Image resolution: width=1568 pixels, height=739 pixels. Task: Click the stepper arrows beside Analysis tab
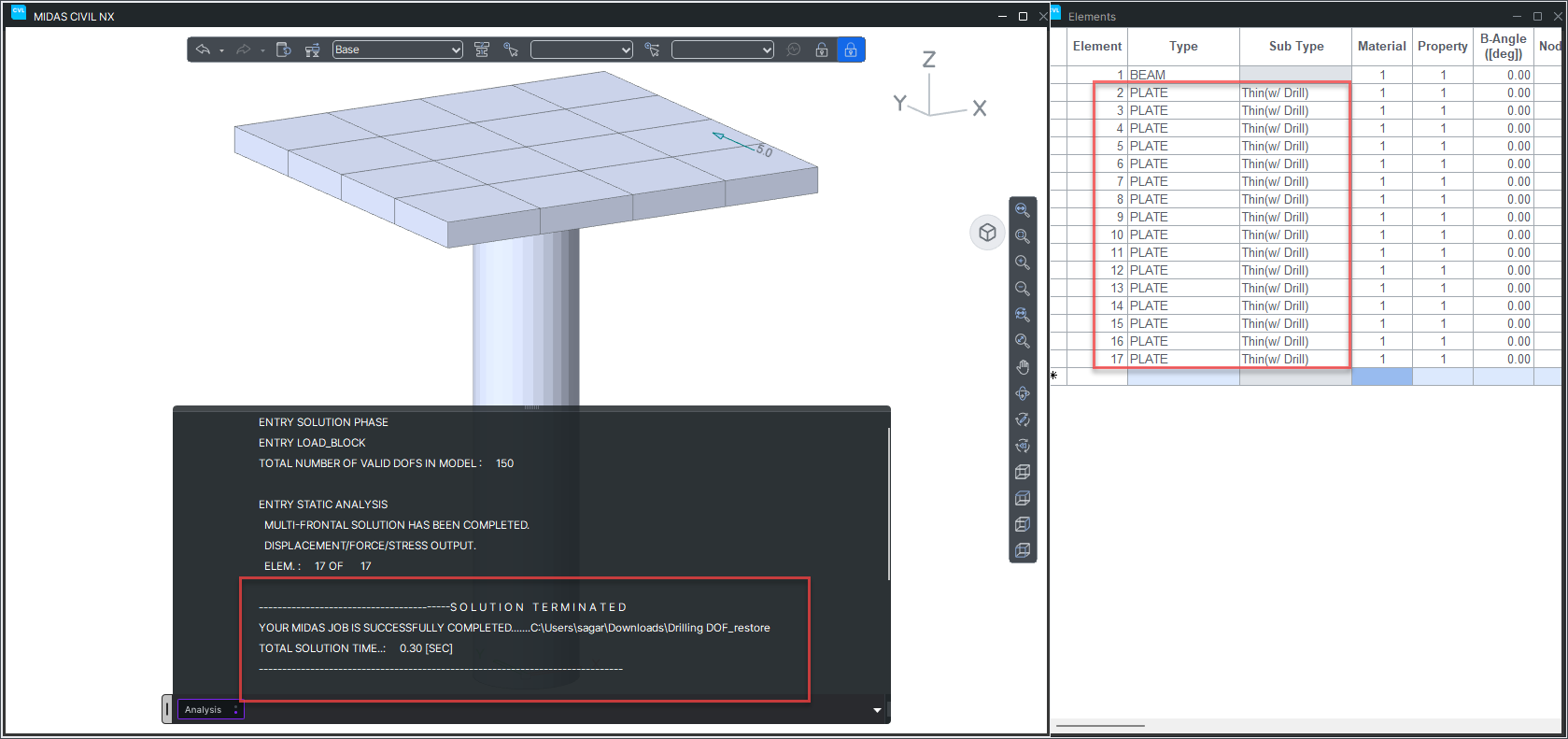[236, 710]
